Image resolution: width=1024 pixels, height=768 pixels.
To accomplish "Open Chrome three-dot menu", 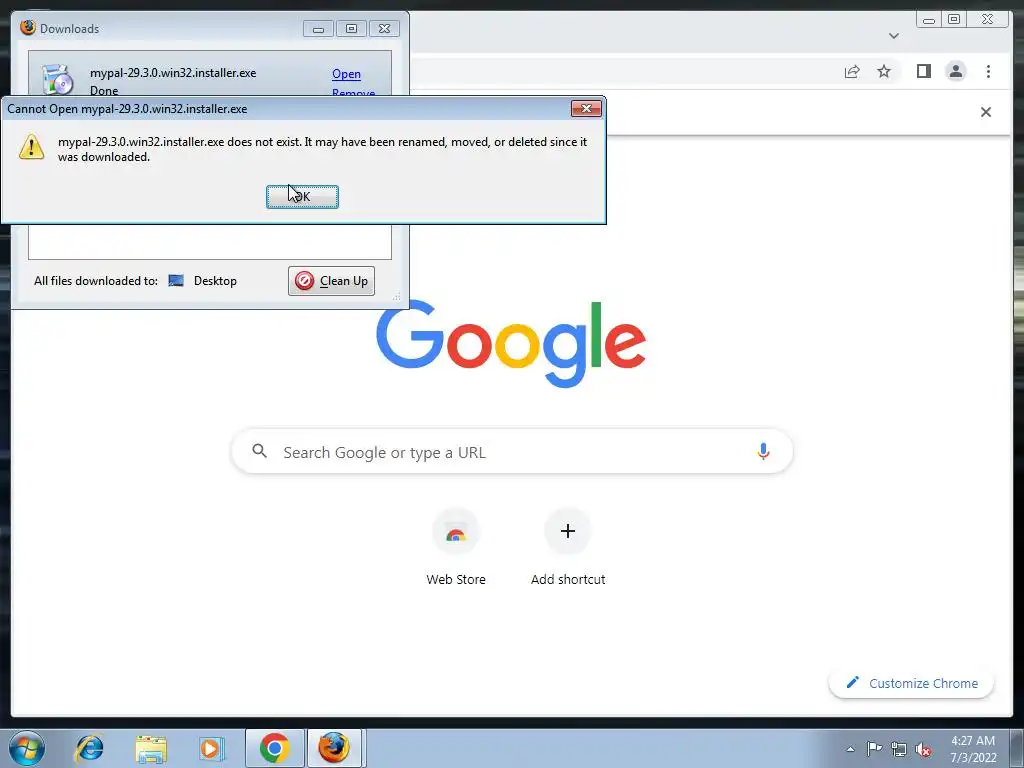I will (x=988, y=71).
